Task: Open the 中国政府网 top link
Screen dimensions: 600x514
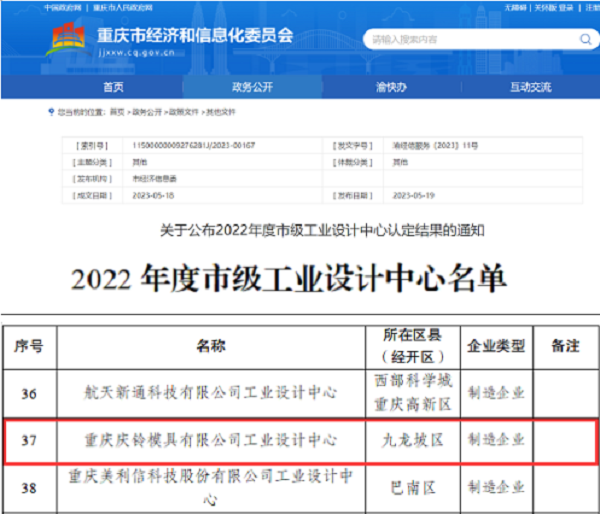Action: (62, 8)
